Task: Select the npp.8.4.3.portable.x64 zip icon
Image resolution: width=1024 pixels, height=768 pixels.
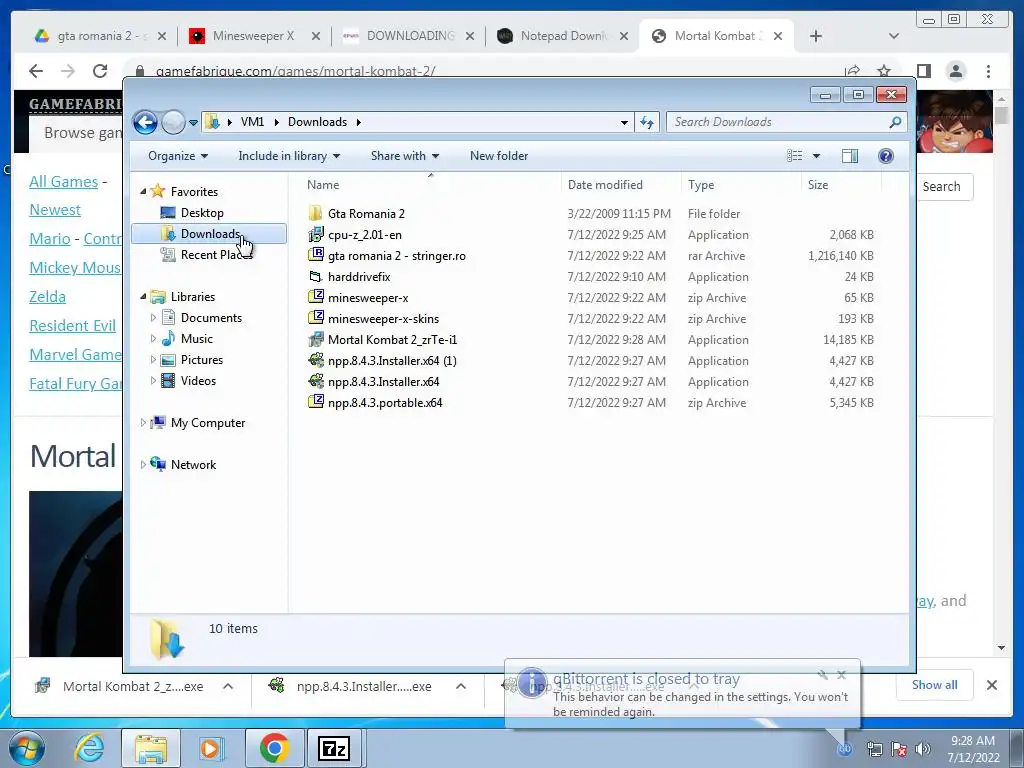Action: click(315, 402)
